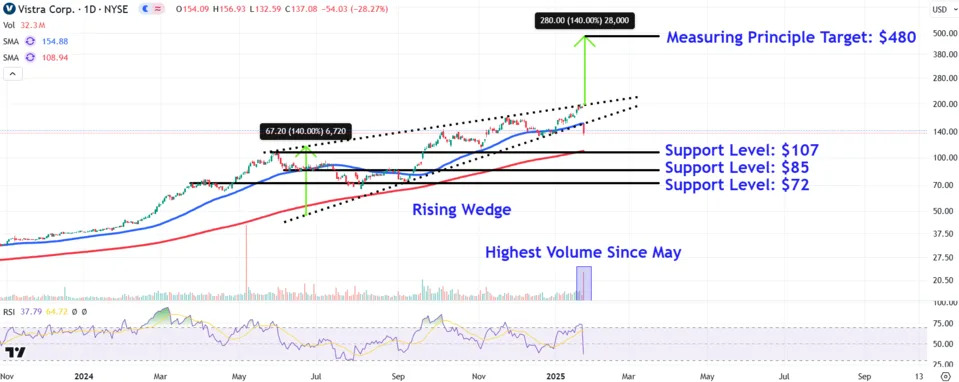
Task: Collapse the indicator legend with the chevron
Action: click(12, 74)
